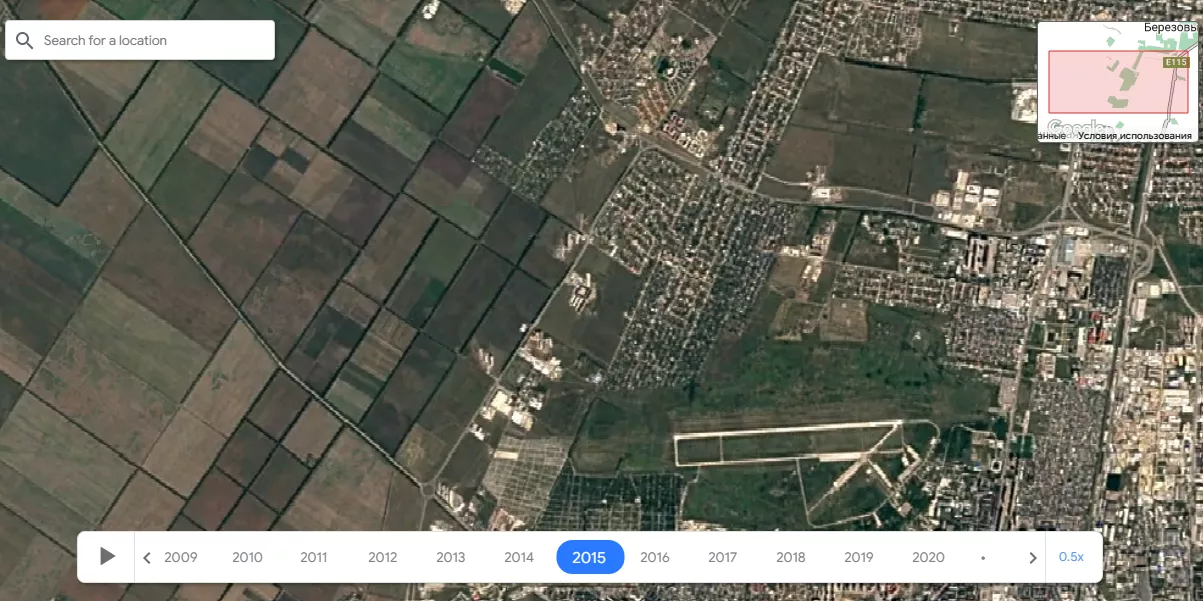Change the 0.5x playback speed

click(1071, 557)
